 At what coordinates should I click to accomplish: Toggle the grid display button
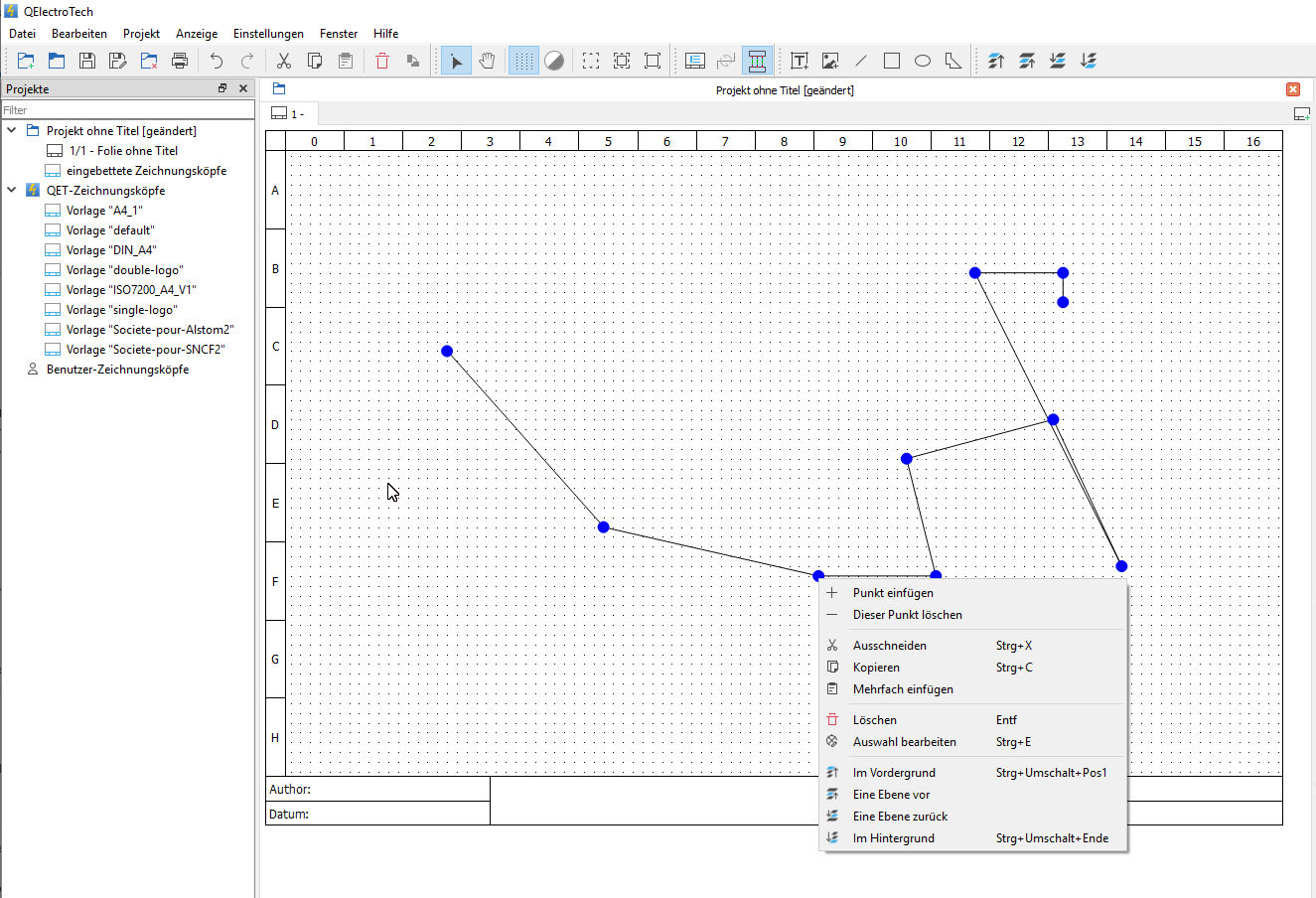pyautogui.click(x=523, y=62)
